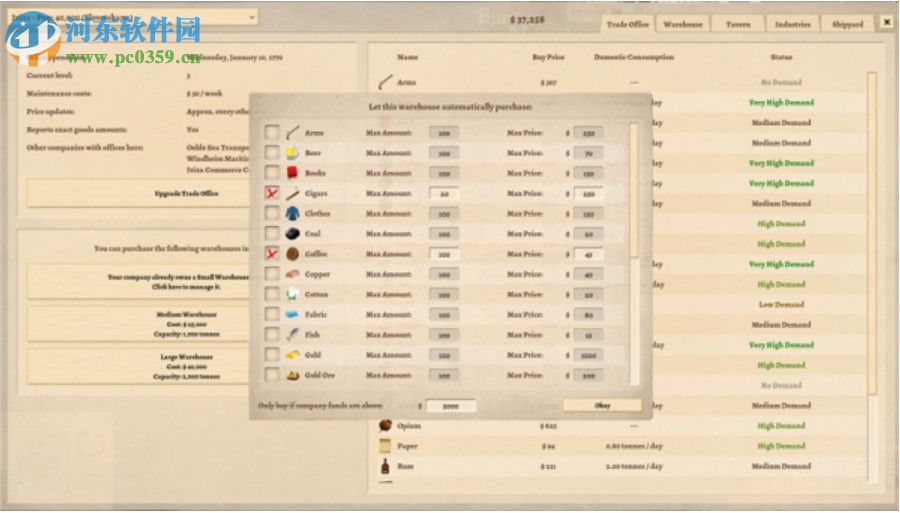This screenshot has height=513, width=900.
Task: Click the Buy Price column header
Action: 548,57
